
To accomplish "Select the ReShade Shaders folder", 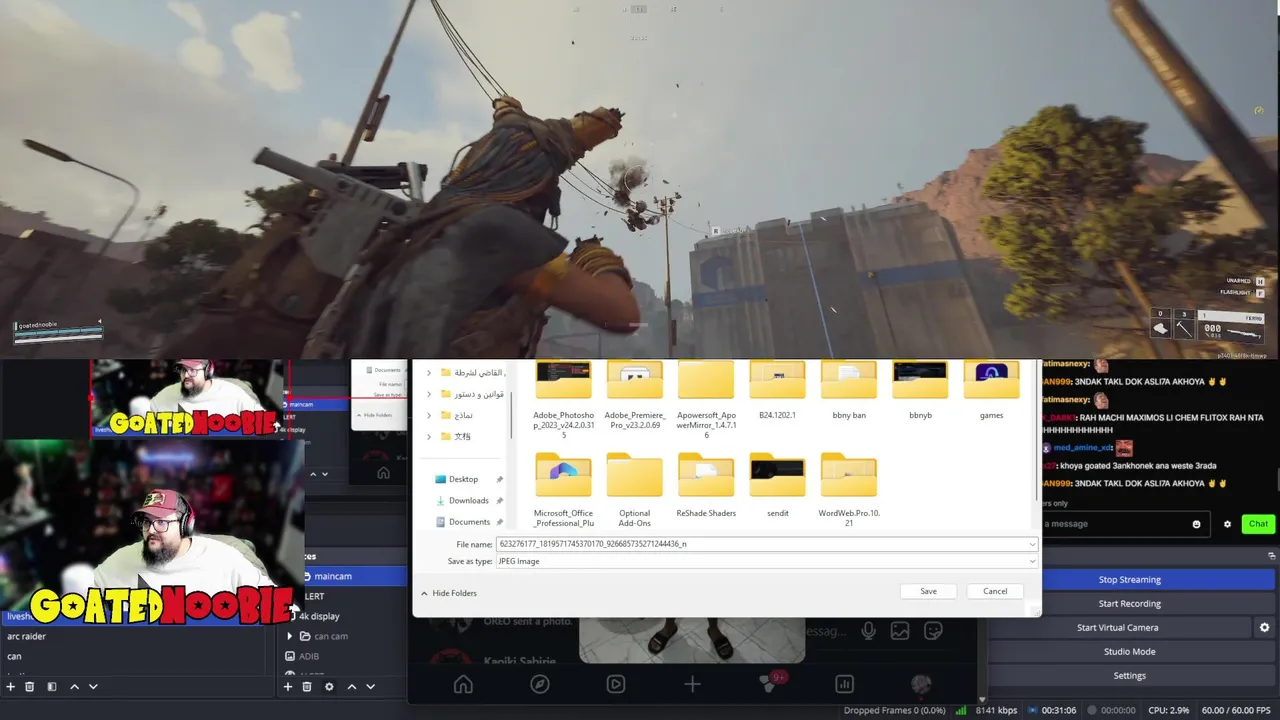I will tap(706, 485).
